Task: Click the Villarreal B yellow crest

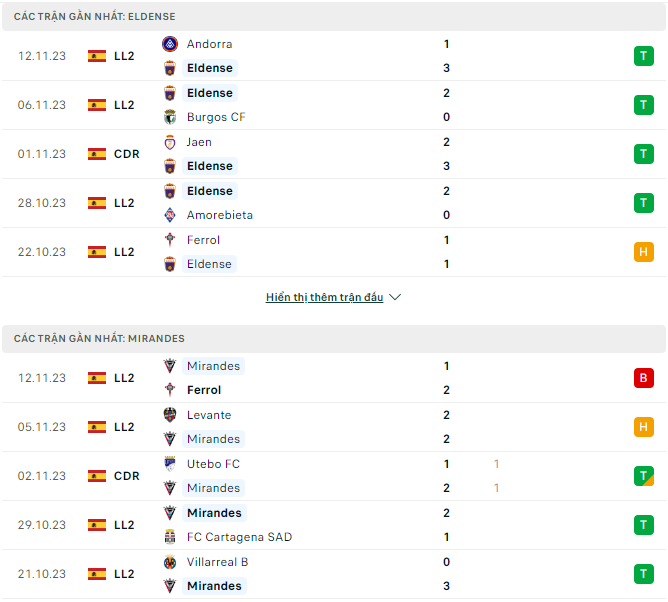Action: point(170,562)
